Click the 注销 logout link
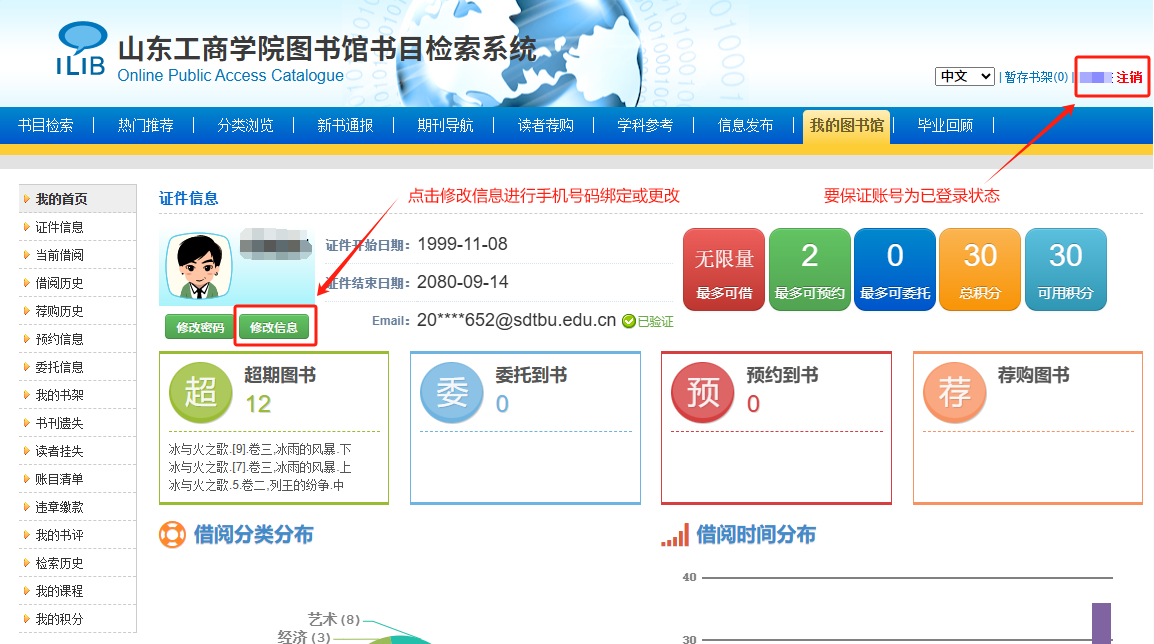 (x=1129, y=77)
